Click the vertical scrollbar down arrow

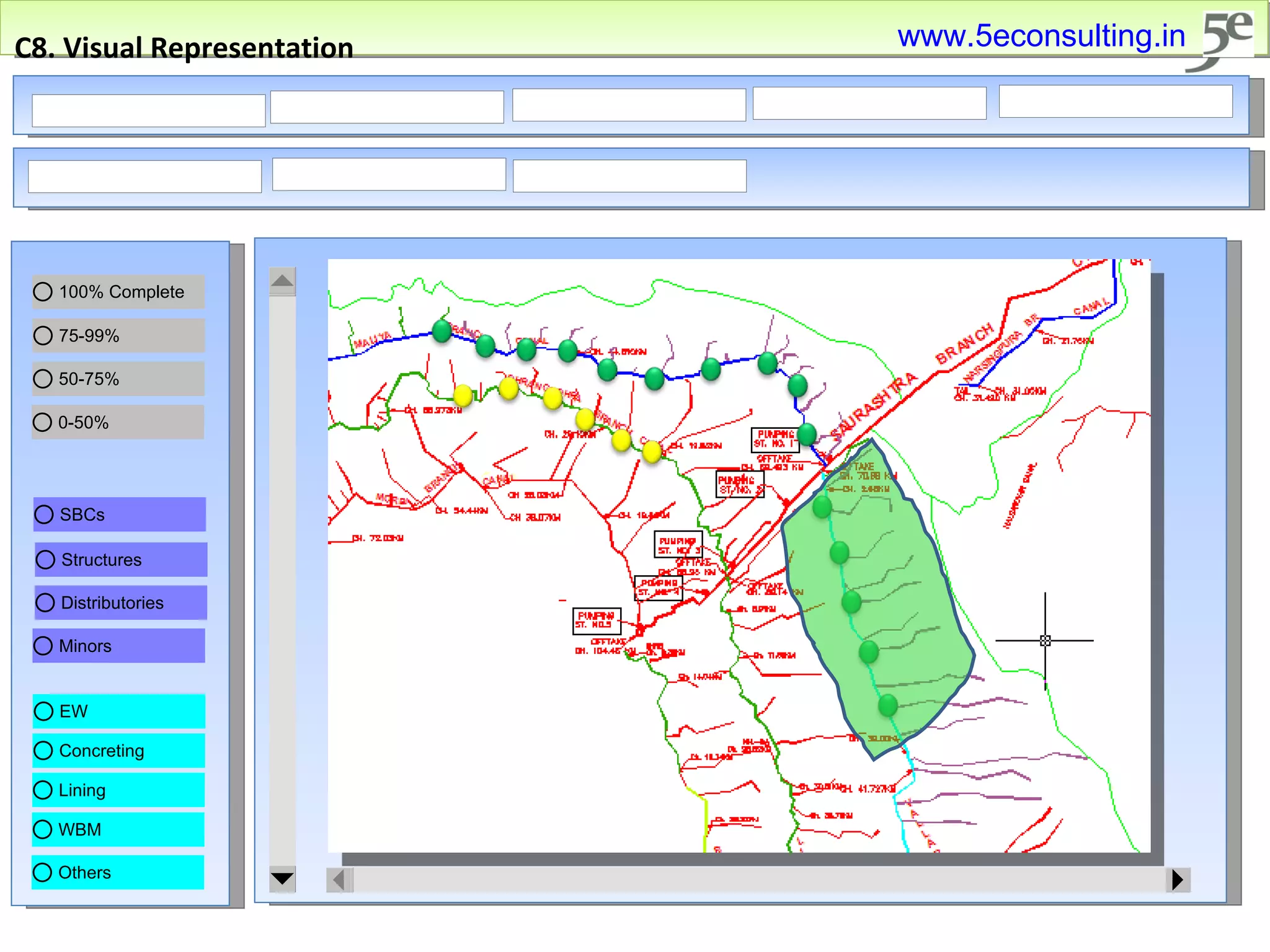[x=282, y=879]
